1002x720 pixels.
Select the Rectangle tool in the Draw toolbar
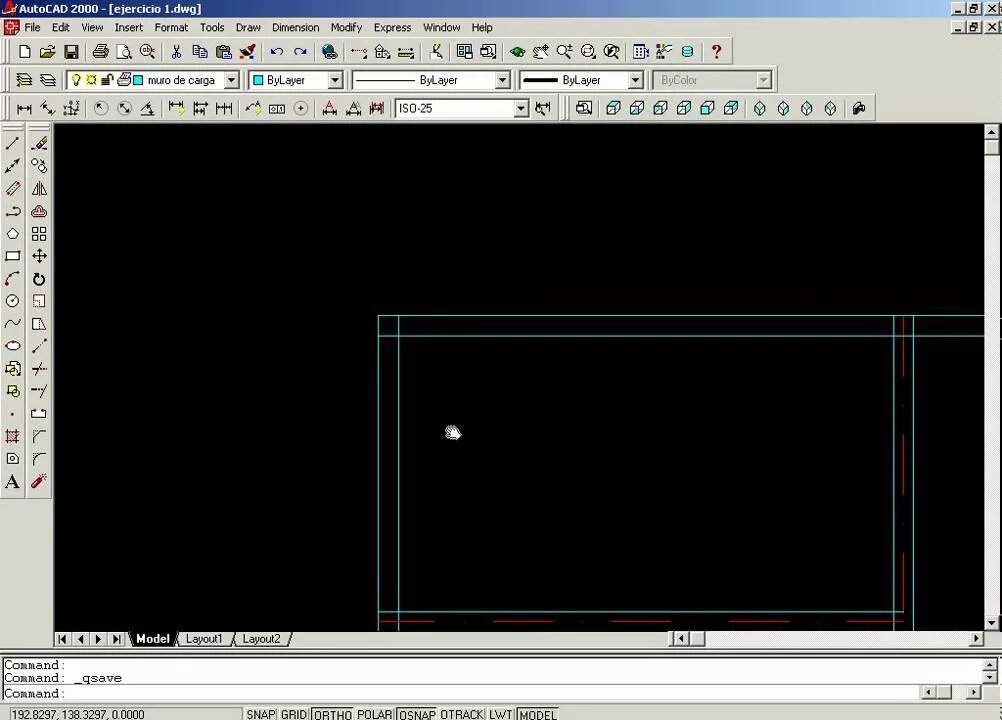click(x=13, y=256)
